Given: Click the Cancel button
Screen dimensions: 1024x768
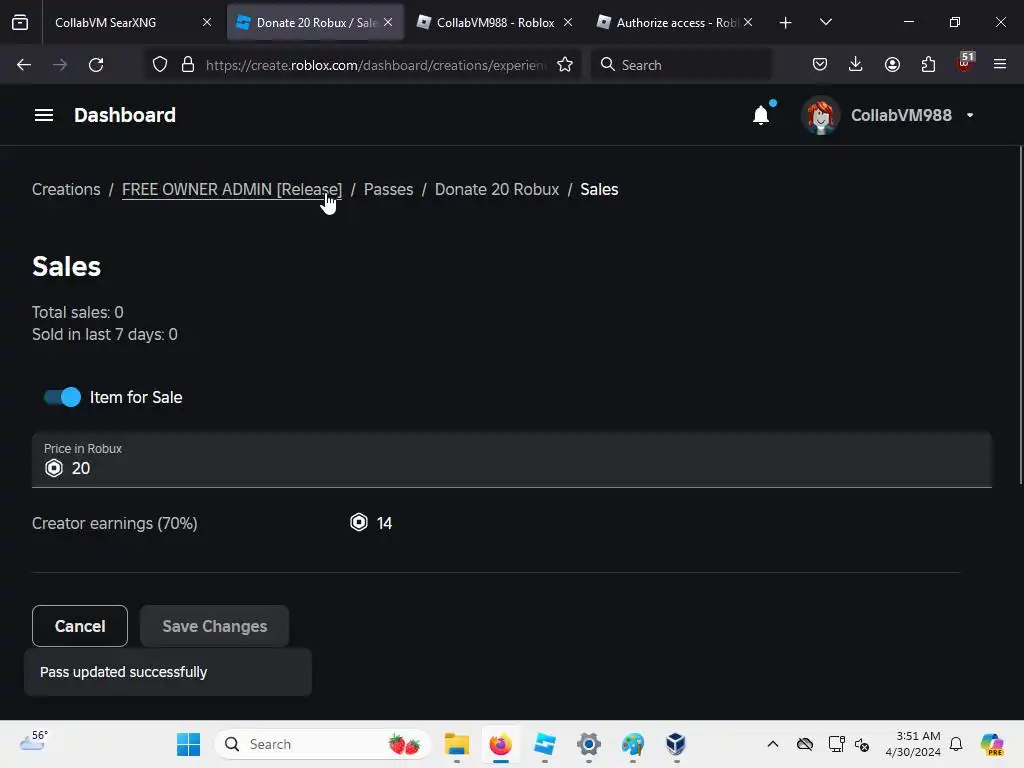Looking at the screenshot, I should 80,626.
